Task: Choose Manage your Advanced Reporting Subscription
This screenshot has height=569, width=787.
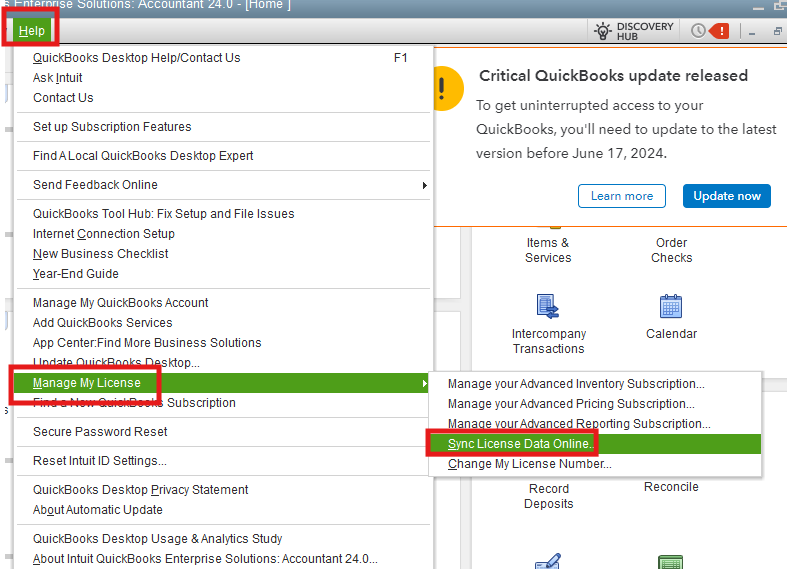Action: pyautogui.click(x=595, y=424)
